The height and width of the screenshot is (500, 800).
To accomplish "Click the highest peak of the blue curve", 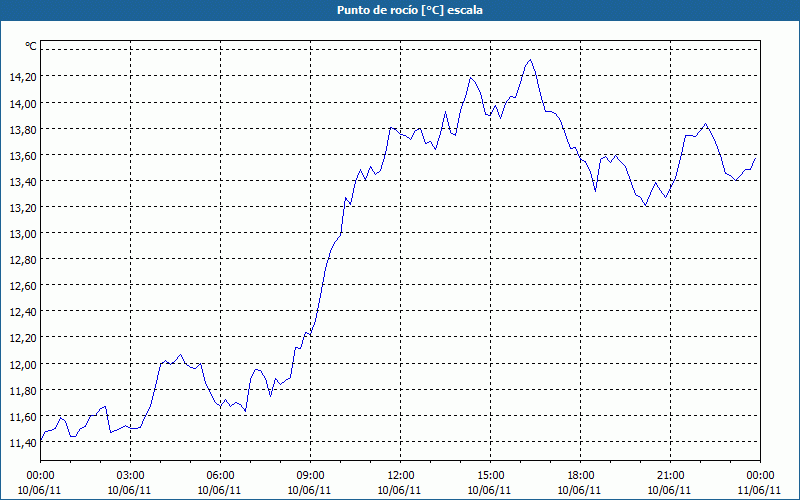I will coord(531,60).
